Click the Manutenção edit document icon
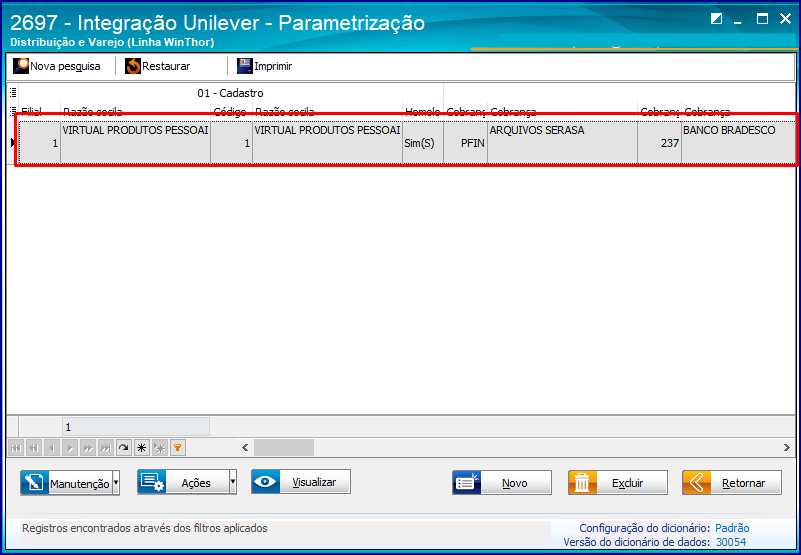This screenshot has height=555, width=801. click(34, 482)
